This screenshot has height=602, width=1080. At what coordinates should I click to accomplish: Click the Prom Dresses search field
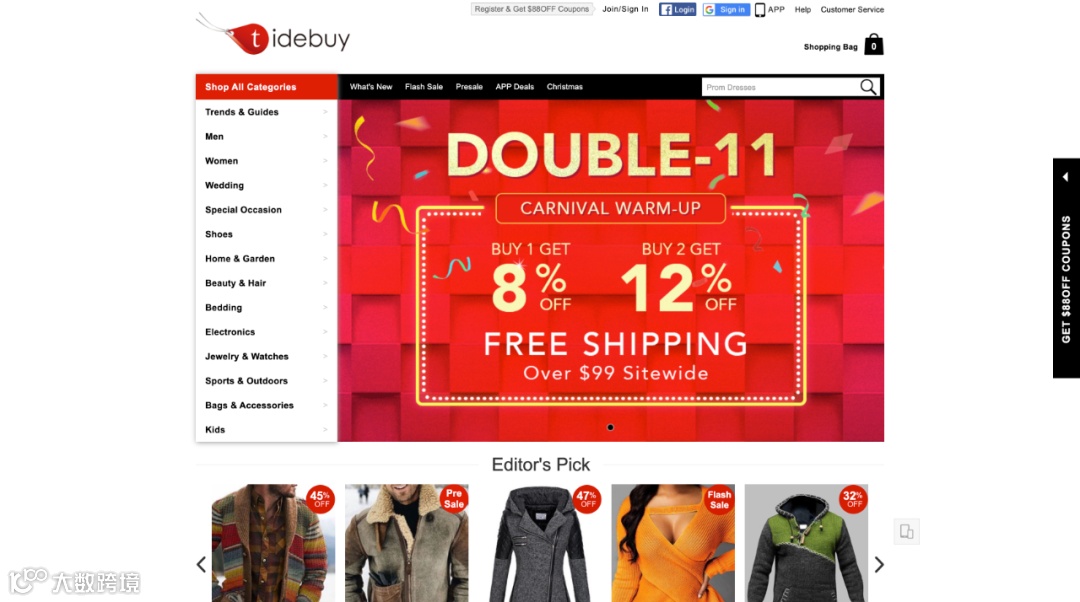[780, 87]
